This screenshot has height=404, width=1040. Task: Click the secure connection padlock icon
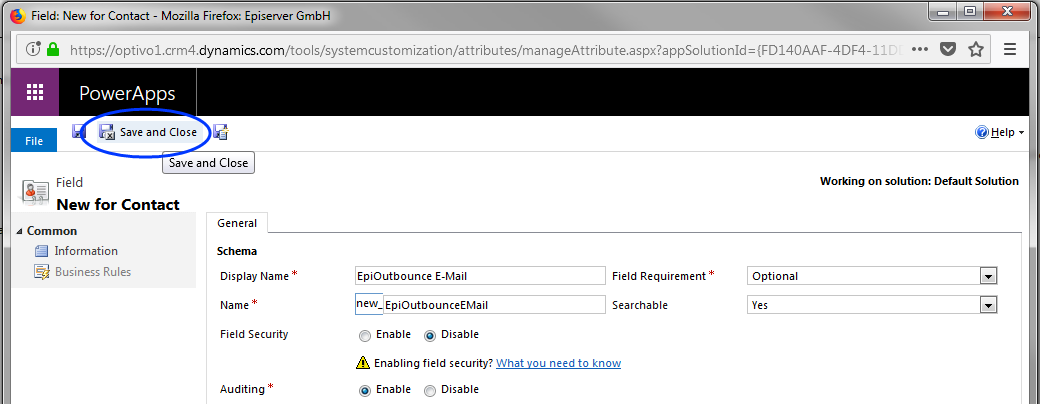[52, 49]
